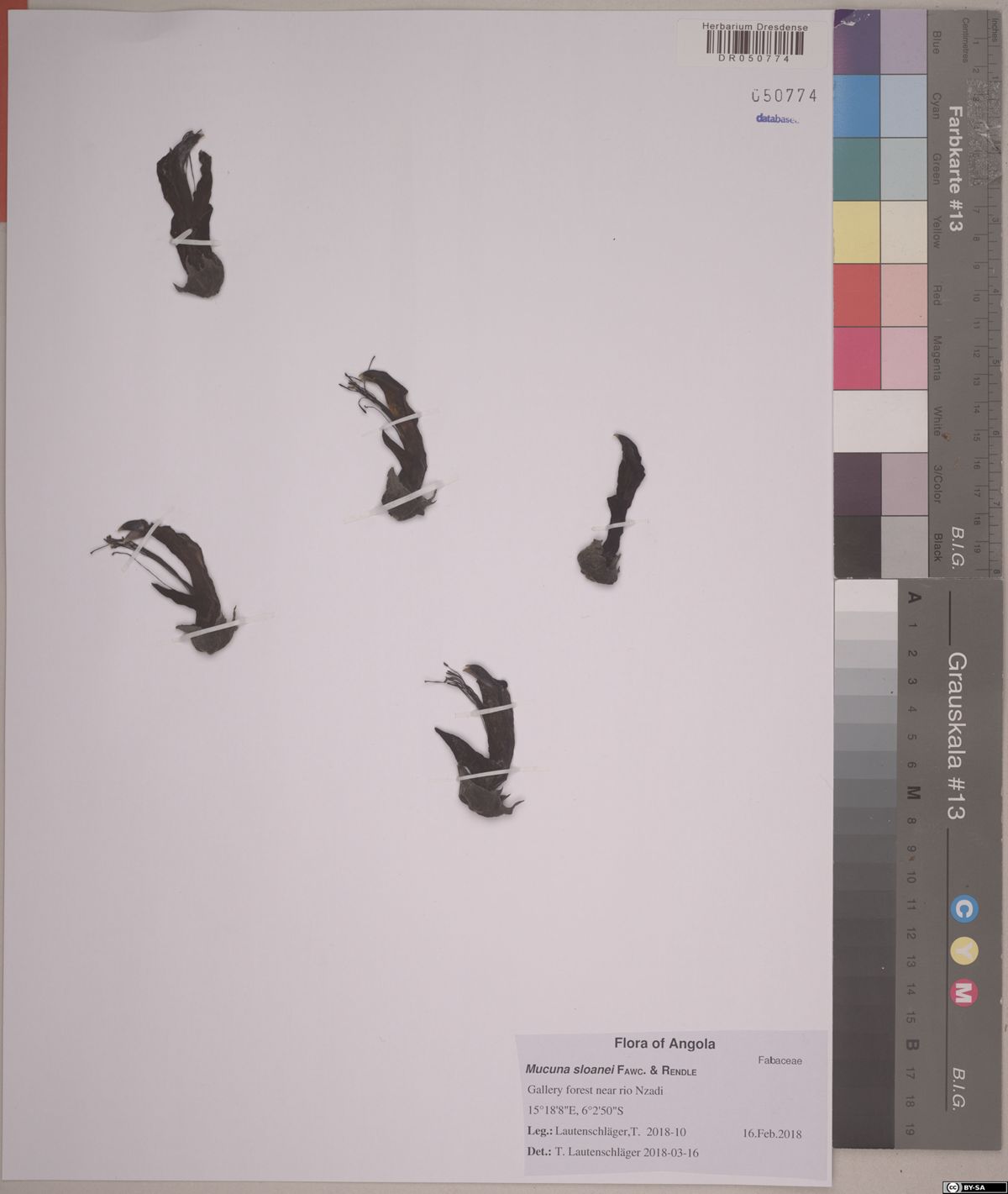Pick the saturated magenta swatch on Farbkarte
1008x1194 pixels.
coord(856,358)
